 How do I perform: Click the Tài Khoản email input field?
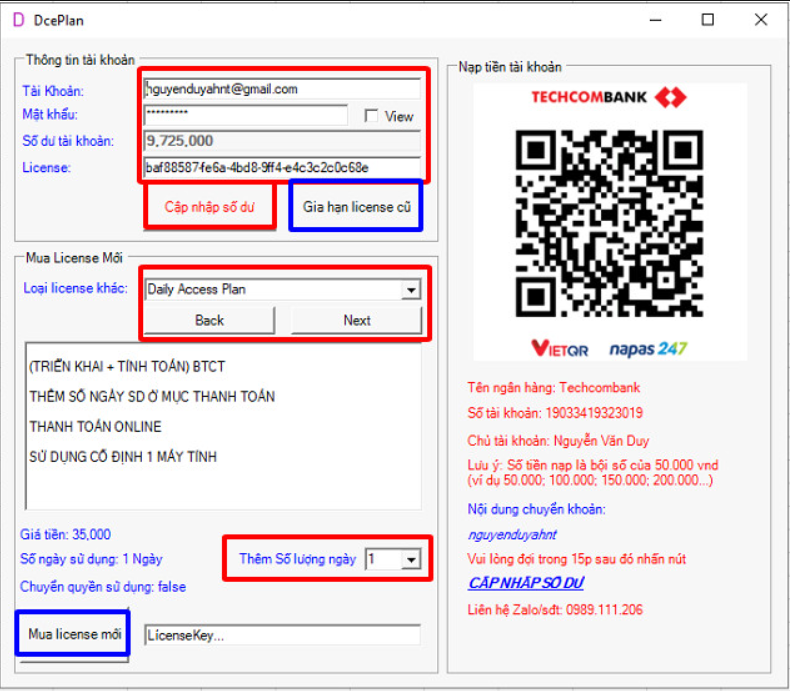(x=282, y=89)
